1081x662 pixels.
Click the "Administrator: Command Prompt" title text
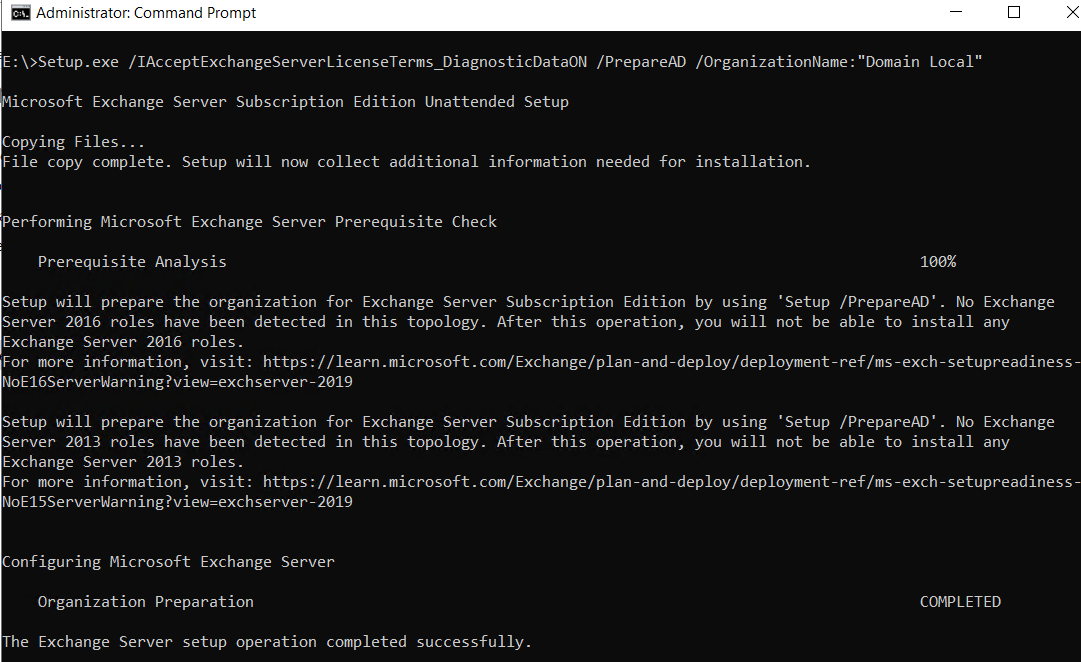pyautogui.click(x=146, y=13)
